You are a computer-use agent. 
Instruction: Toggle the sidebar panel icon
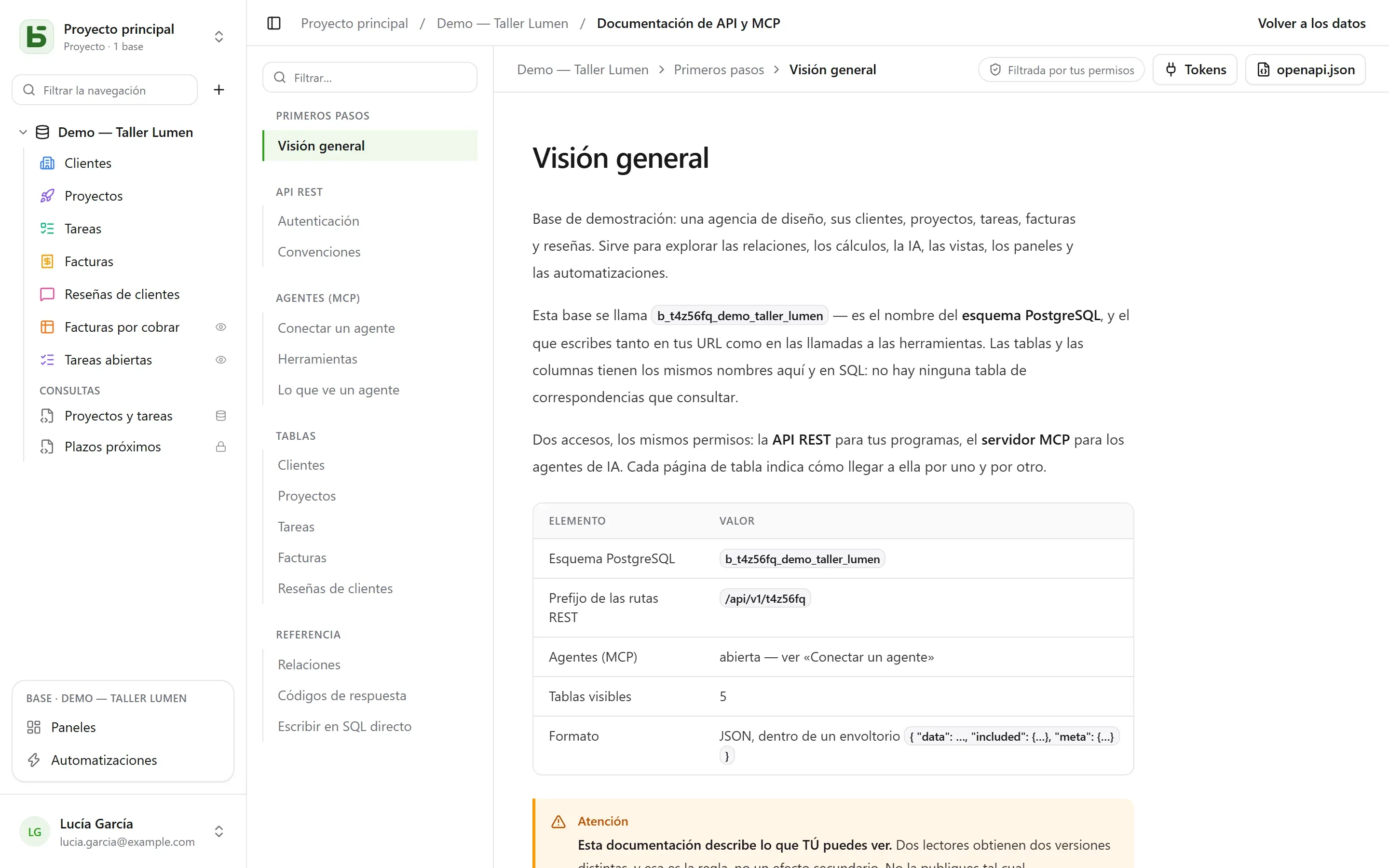click(x=274, y=24)
